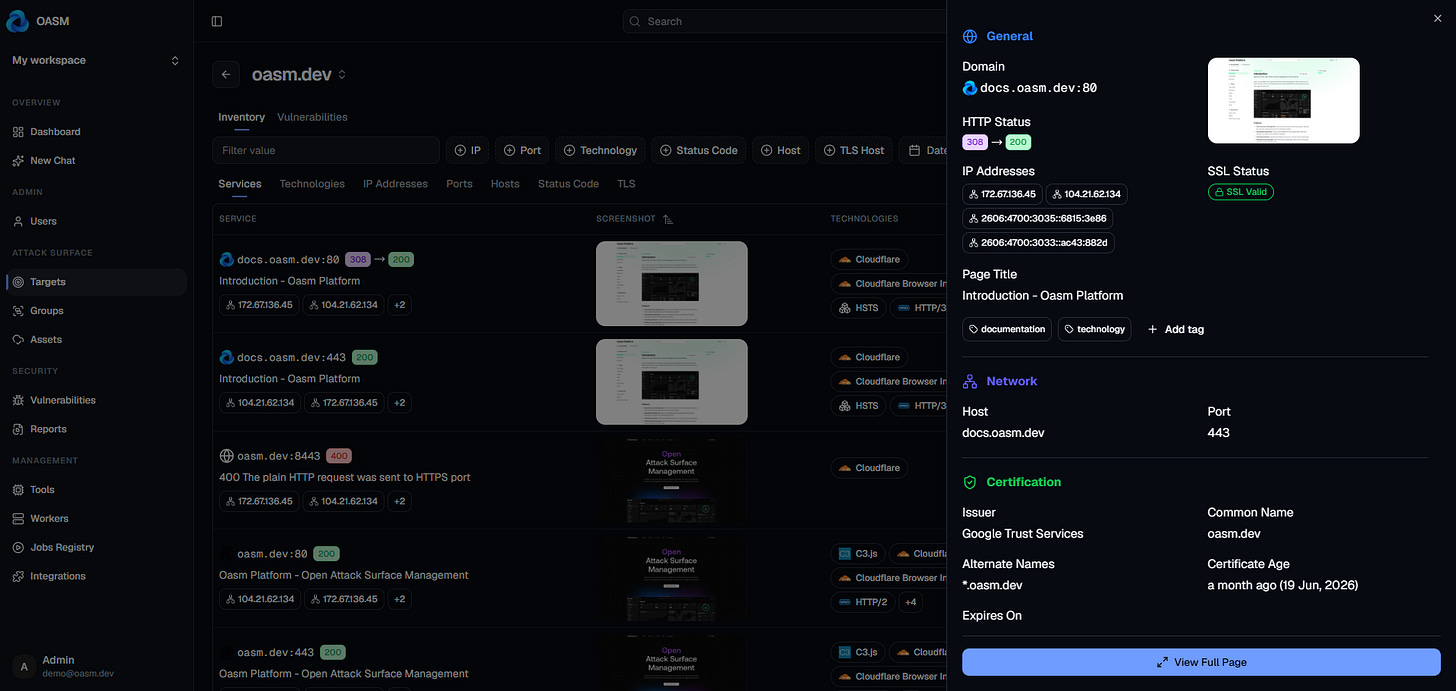Switch to the Inventory tab
Screen dimensions: 1456x691
click(241, 117)
